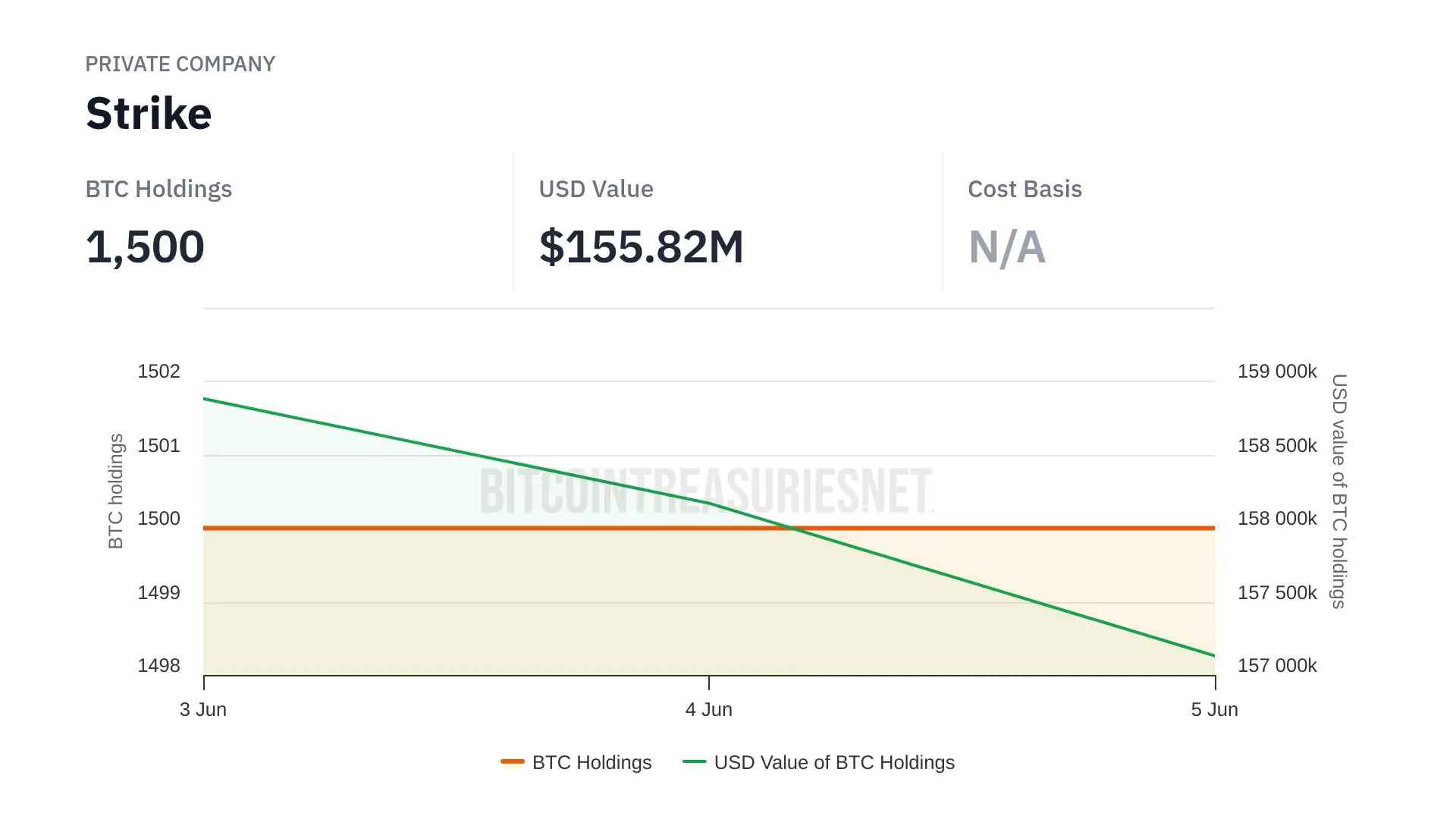Click the $155.82M USD Value figure
1456x819 pixels.
pos(641,247)
